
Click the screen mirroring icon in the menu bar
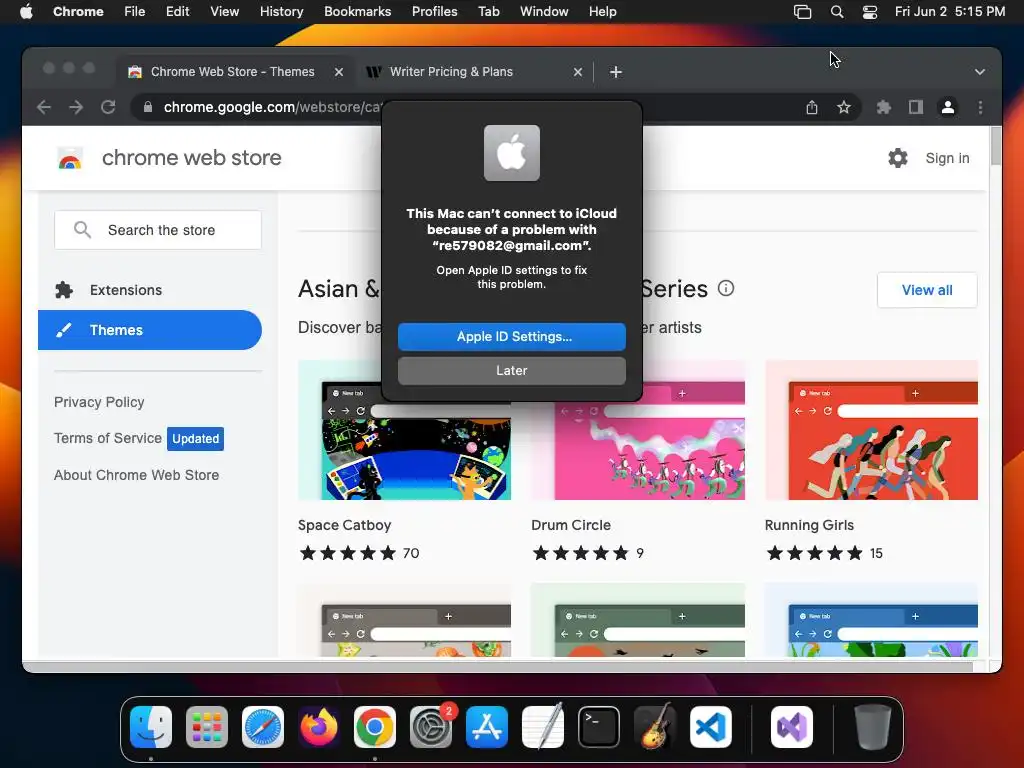pyautogui.click(x=802, y=12)
